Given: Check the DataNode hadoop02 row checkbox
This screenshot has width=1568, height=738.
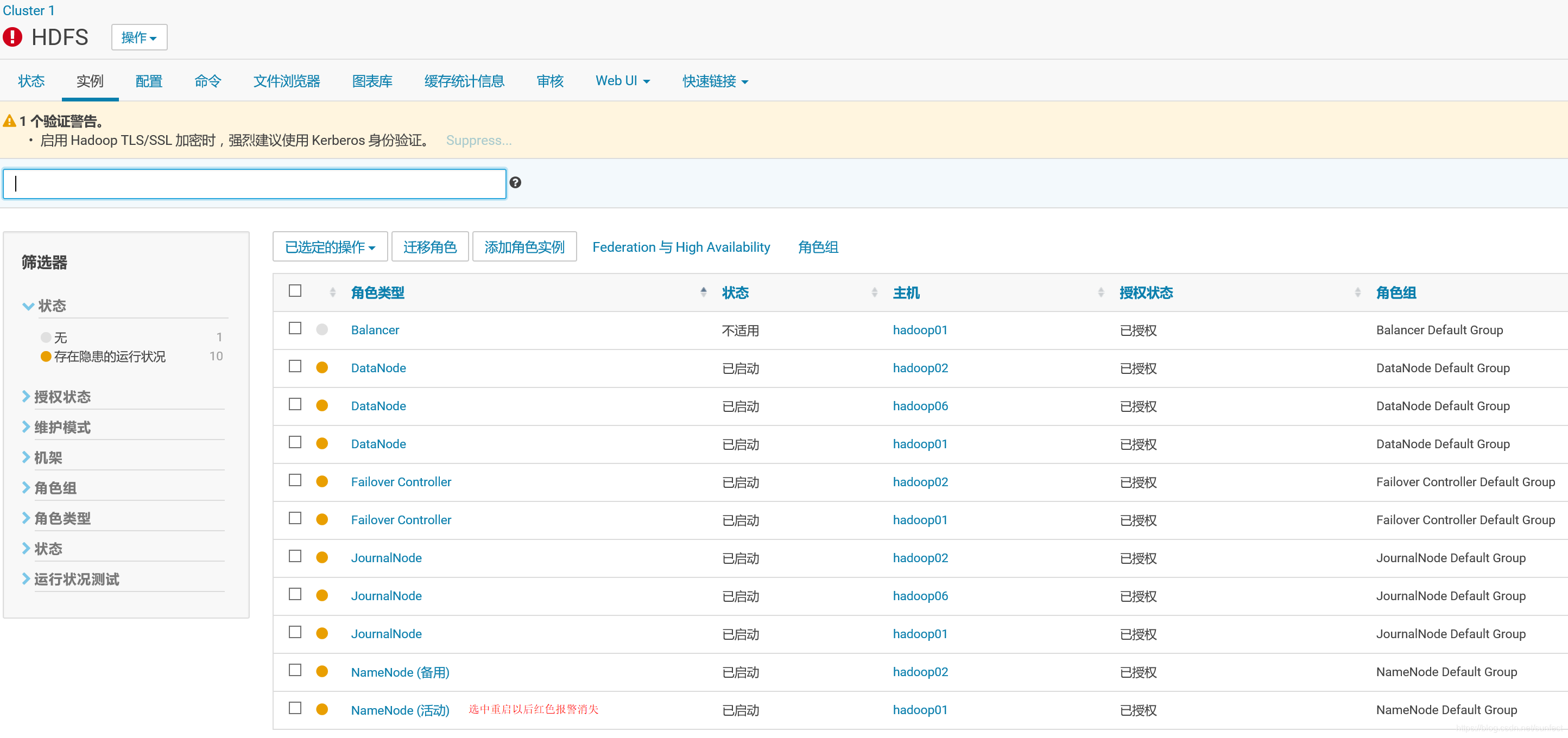Looking at the screenshot, I should [295, 366].
